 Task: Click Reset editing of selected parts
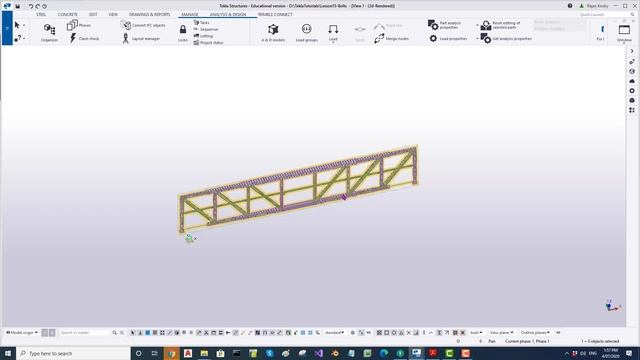(500, 25)
